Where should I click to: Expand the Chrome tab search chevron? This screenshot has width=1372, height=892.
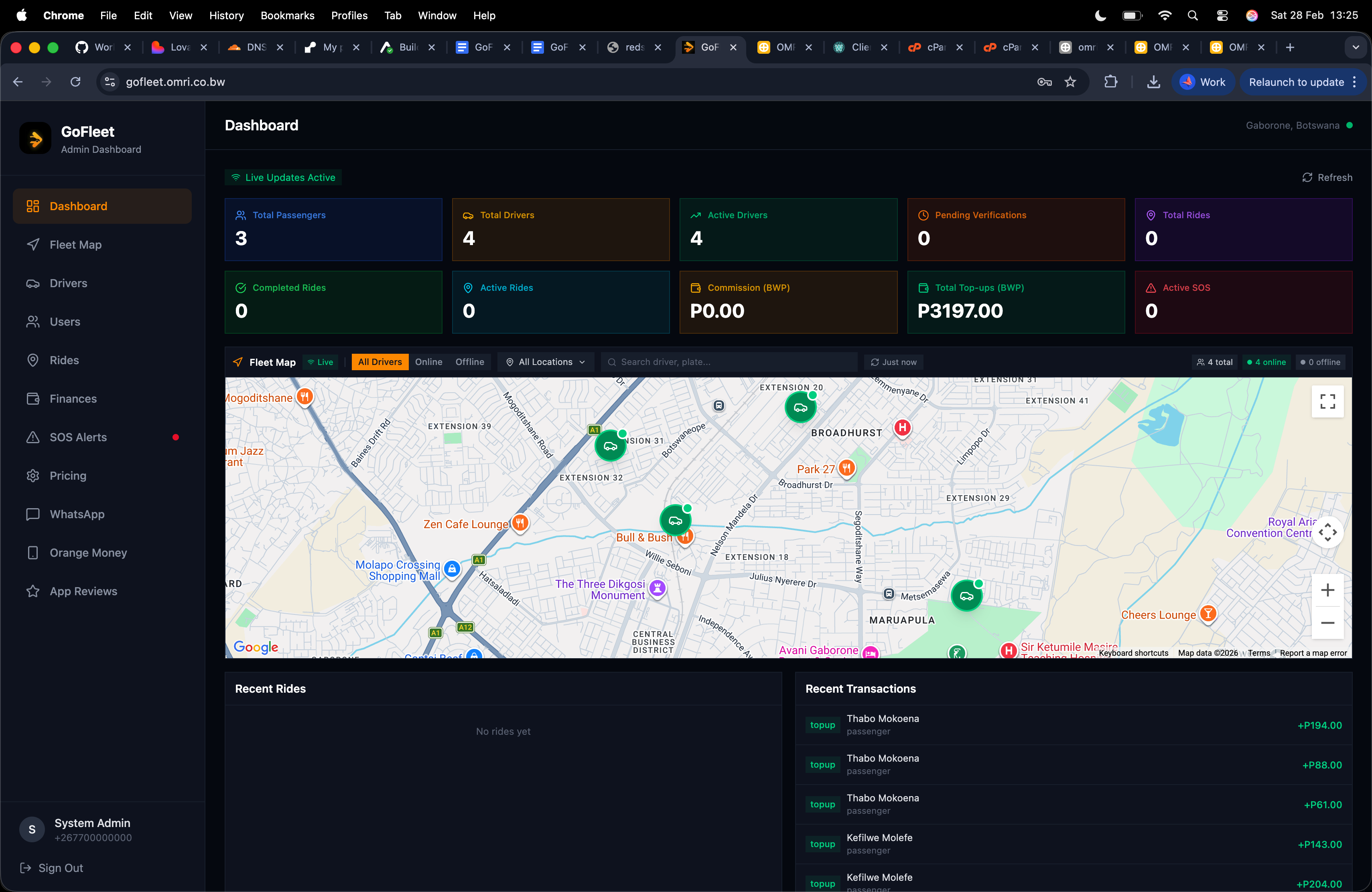[1355, 47]
